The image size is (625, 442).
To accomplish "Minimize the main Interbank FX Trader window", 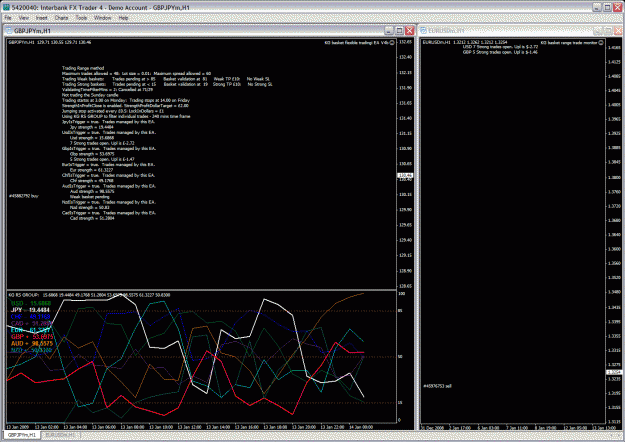I will tap(597, 7).
